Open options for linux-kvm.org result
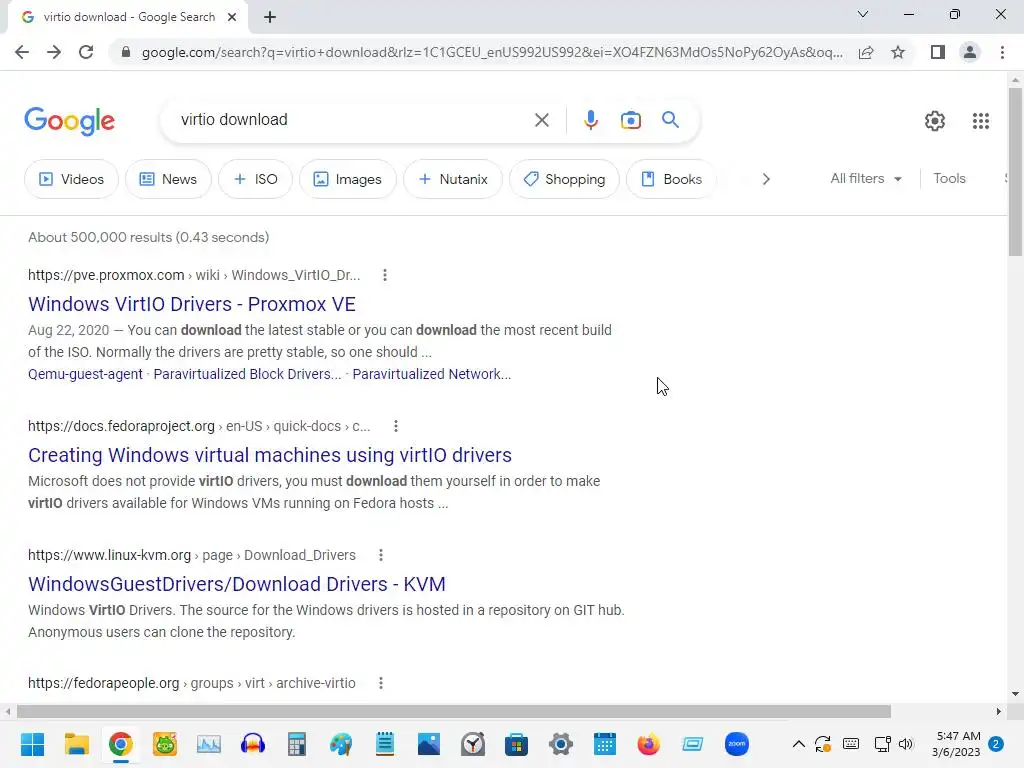Viewport: 1024px width, 768px height. coord(381,555)
